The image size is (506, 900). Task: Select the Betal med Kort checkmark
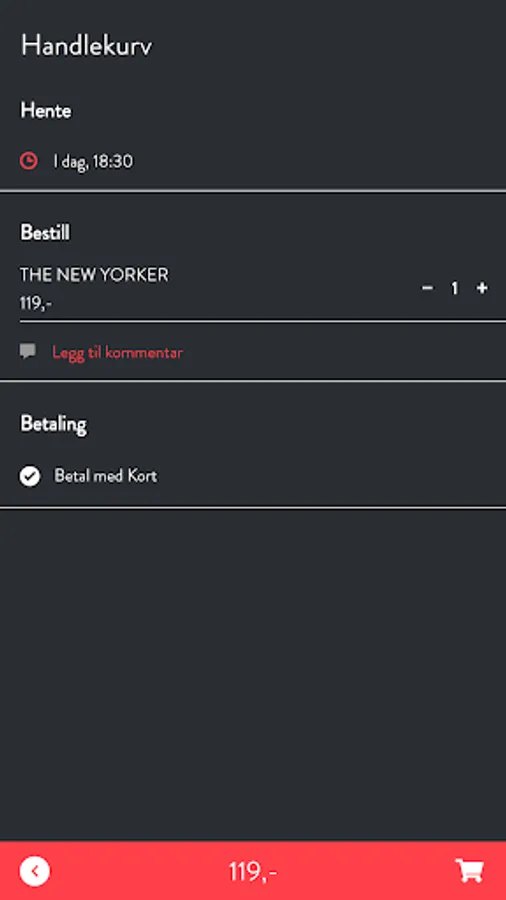(30, 476)
